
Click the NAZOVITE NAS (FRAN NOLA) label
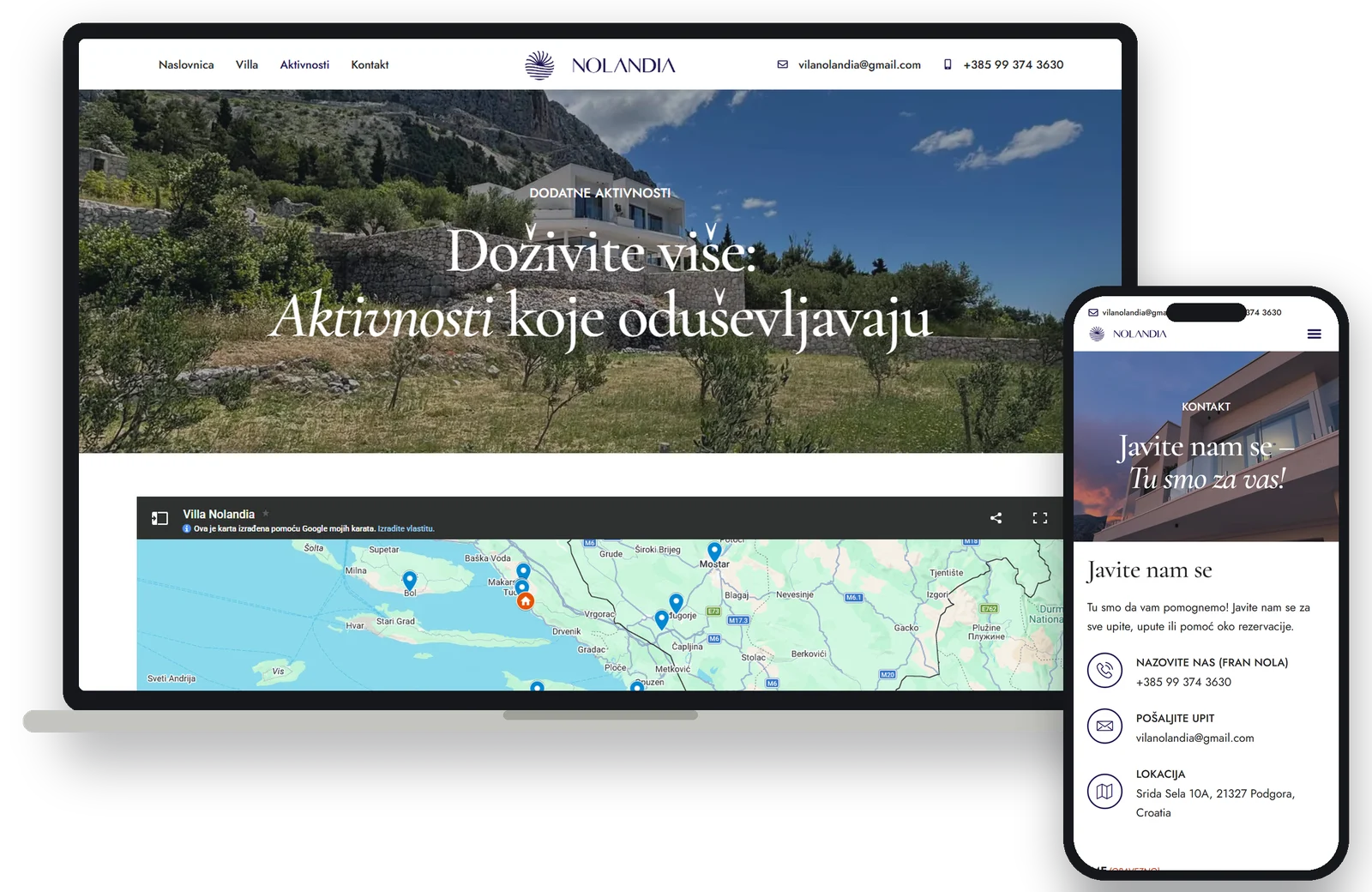[x=1212, y=662]
